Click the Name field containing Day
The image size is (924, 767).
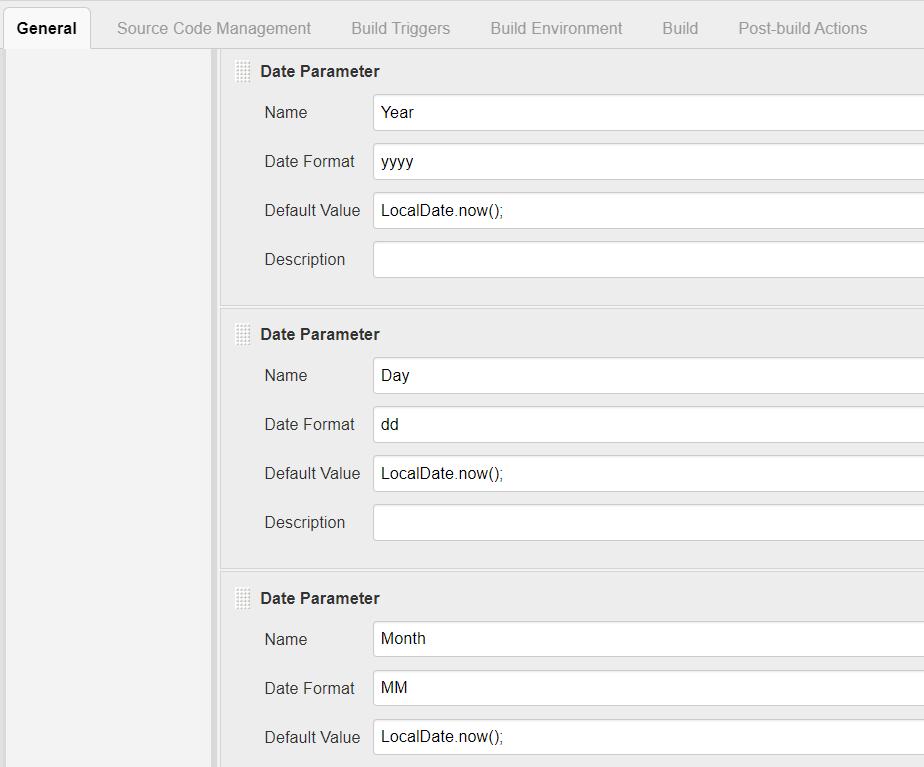click(x=648, y=375)
